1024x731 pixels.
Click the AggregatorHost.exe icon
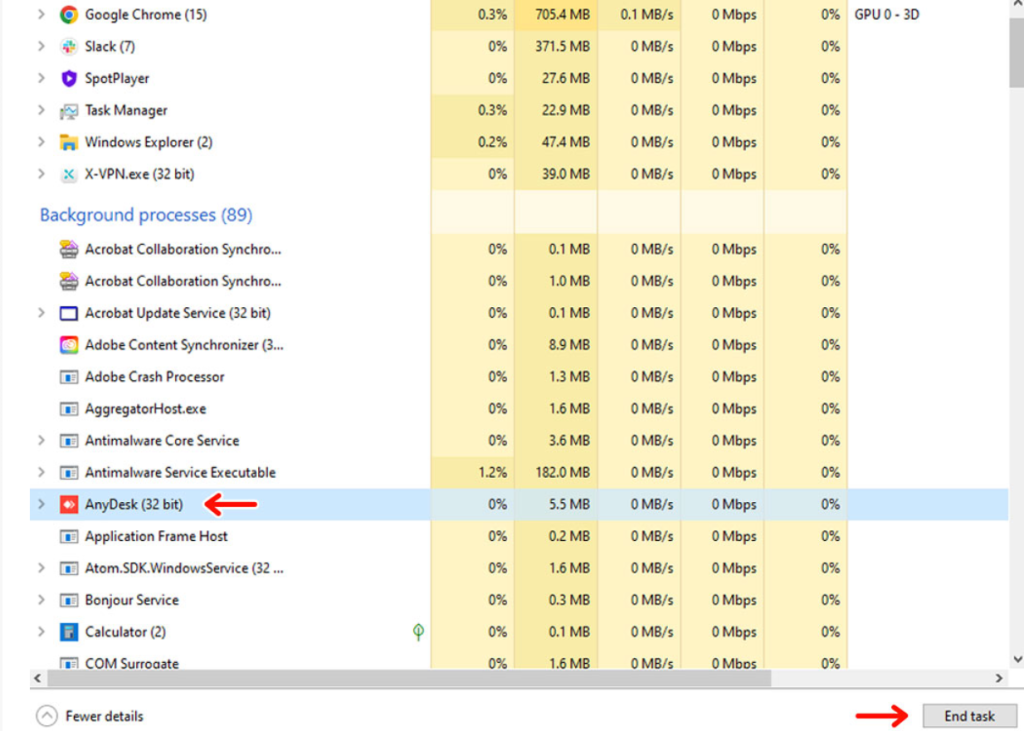coord(69,409)
